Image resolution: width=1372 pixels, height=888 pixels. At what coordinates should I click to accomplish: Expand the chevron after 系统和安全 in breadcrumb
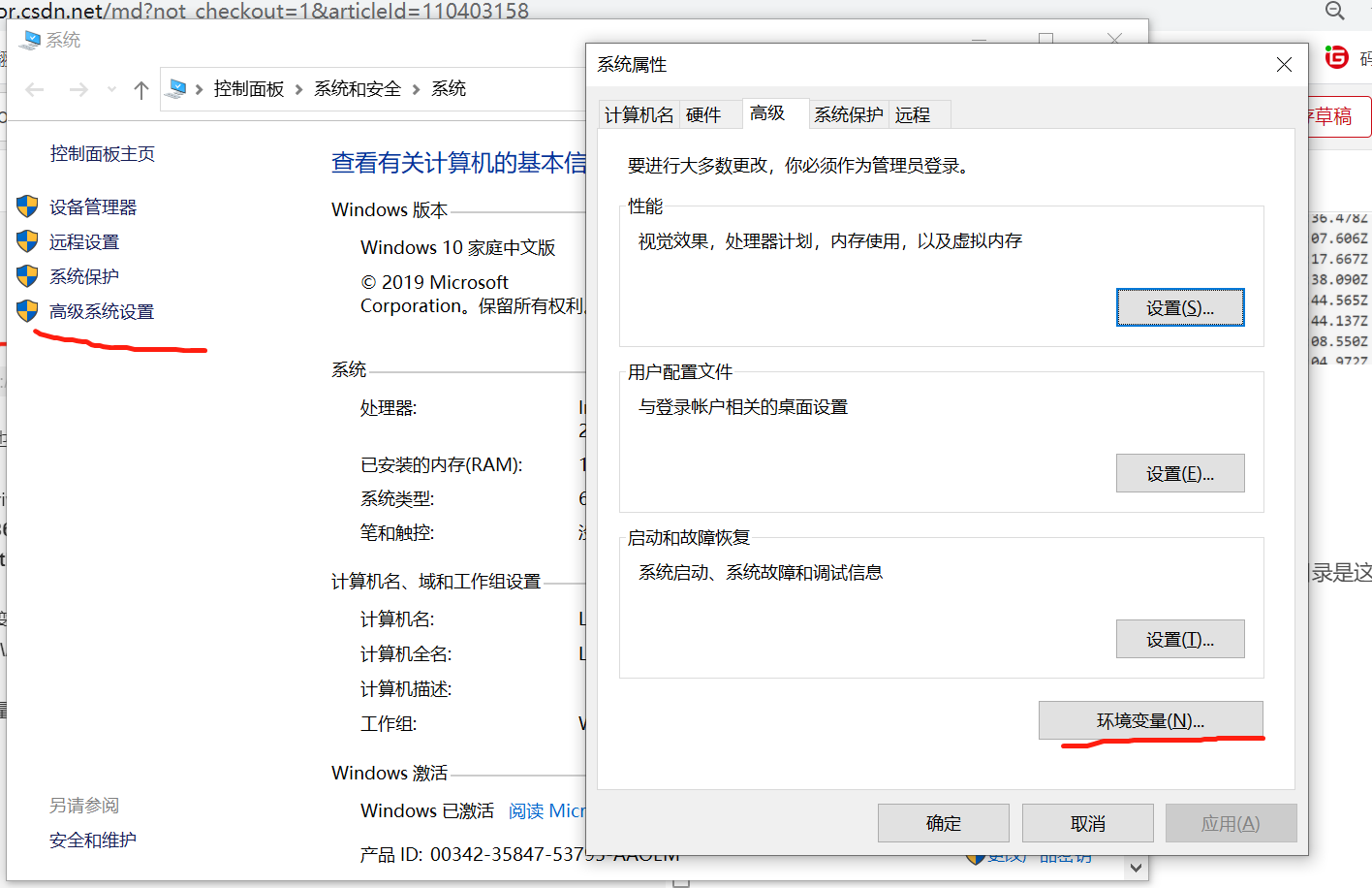click(x=417, y=90)
